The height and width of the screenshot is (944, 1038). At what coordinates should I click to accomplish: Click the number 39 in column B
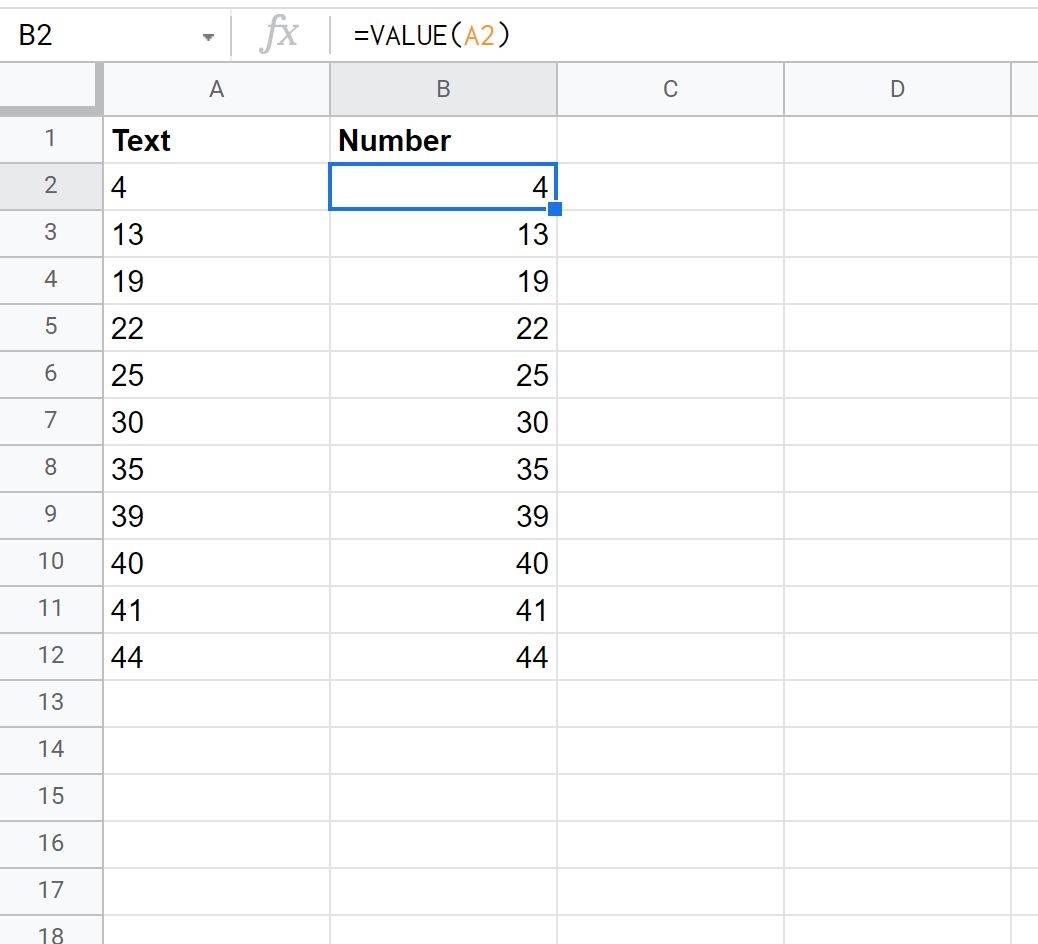(x=532, y=516)
